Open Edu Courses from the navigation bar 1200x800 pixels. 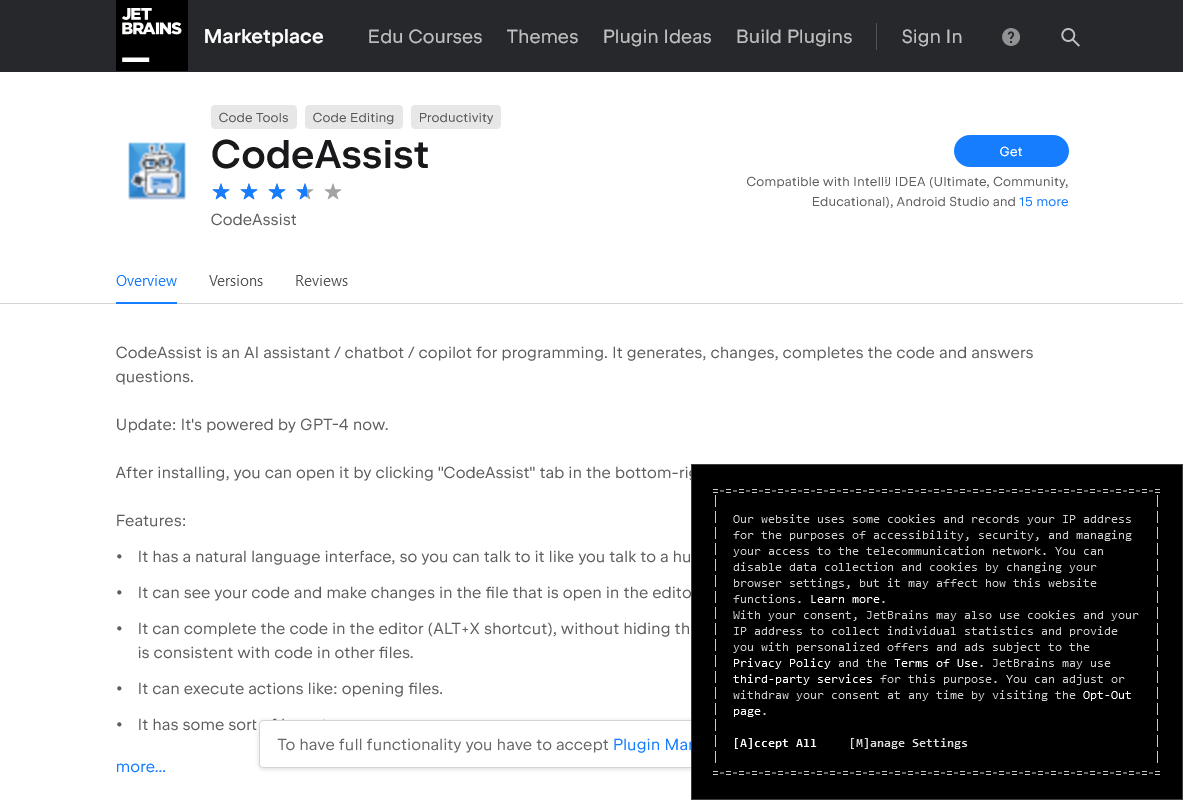click(x=425, y=37)
